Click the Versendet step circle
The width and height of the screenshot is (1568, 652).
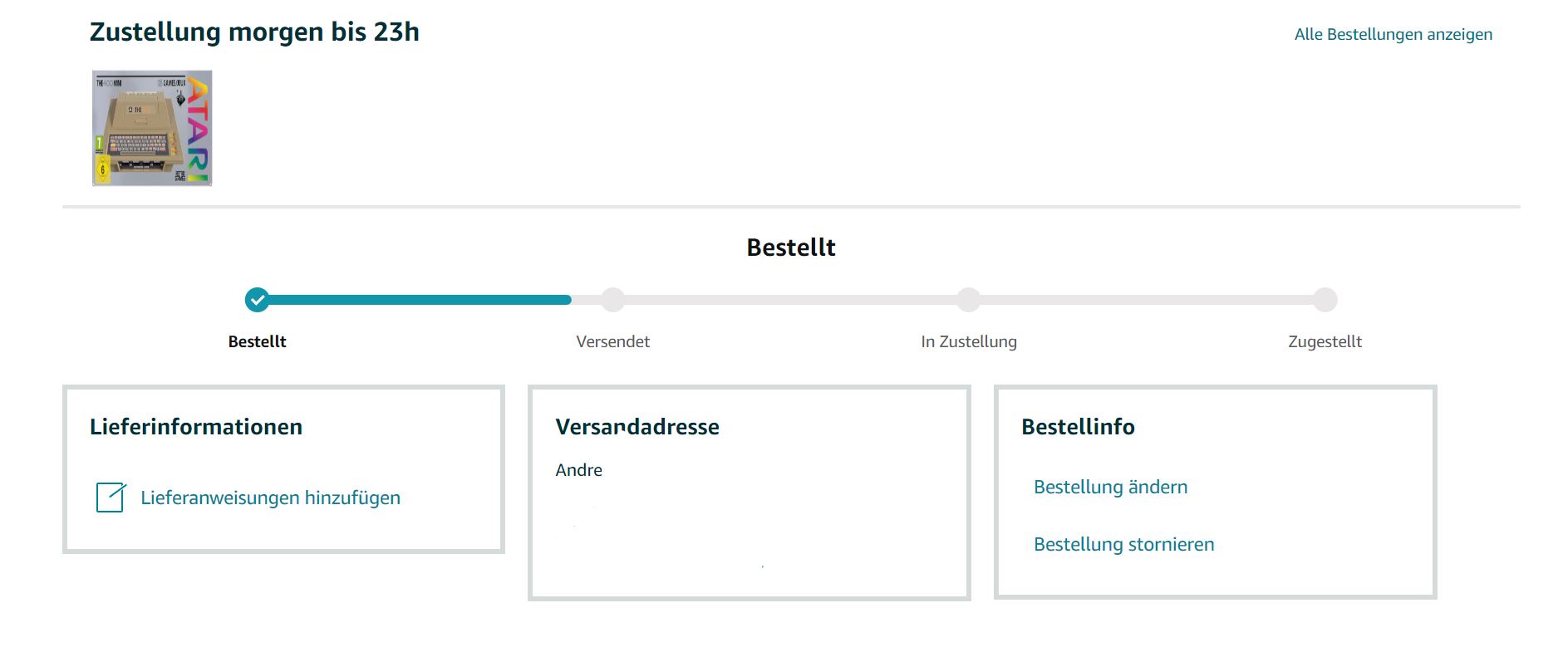(613, 300)
